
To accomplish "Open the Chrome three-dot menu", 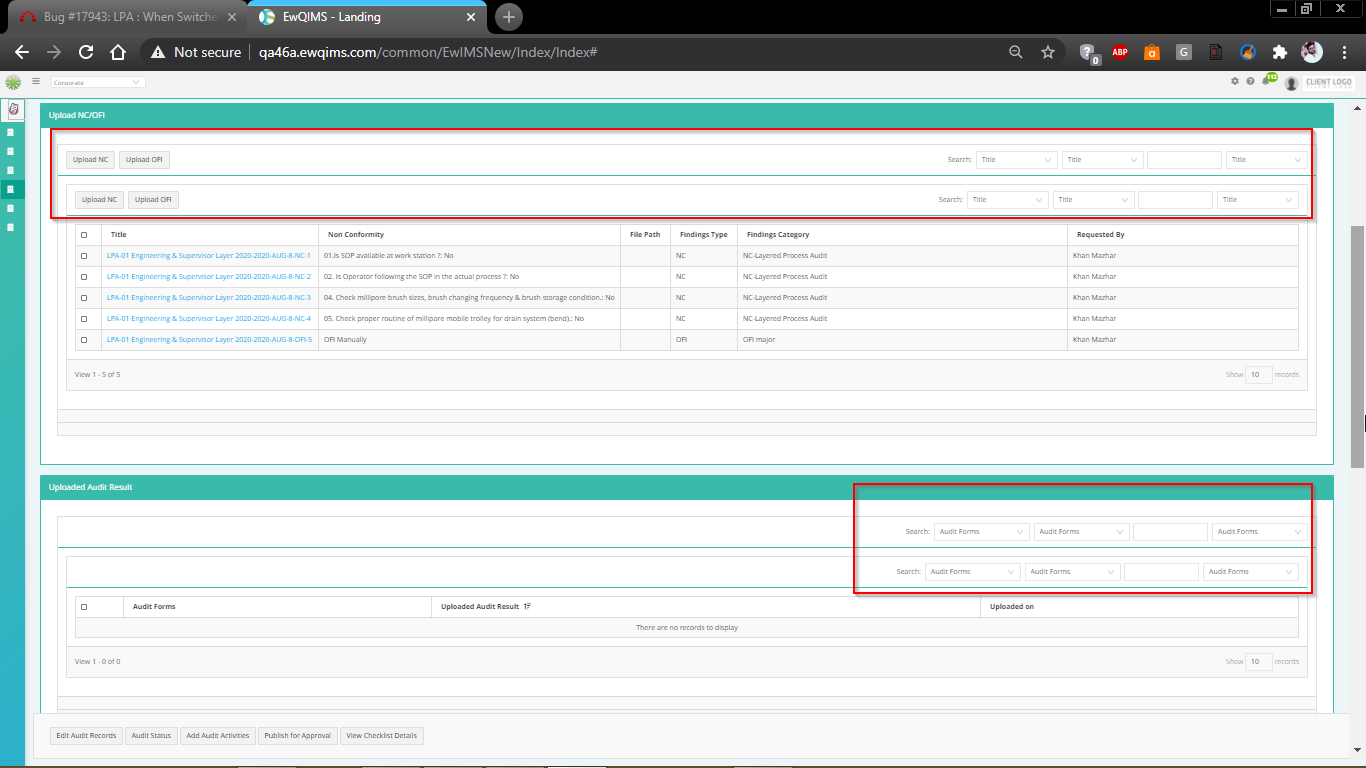I will tap(1344, 52).
